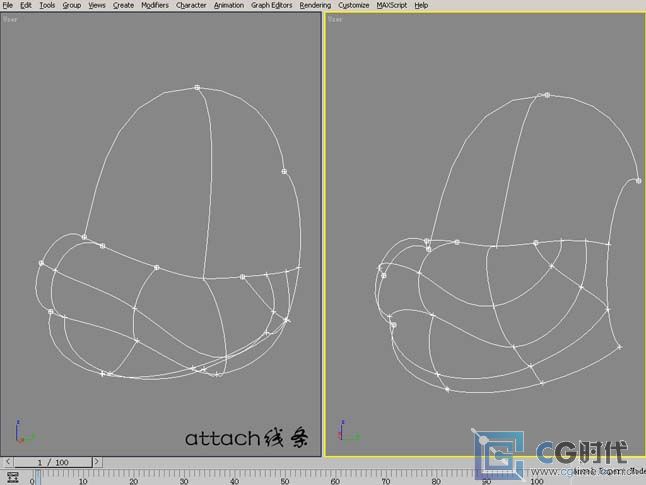This screenshot has height=485, width=646.
Task: Open the Edit menu
Action: pyautogui.click(x=26, y=5)
